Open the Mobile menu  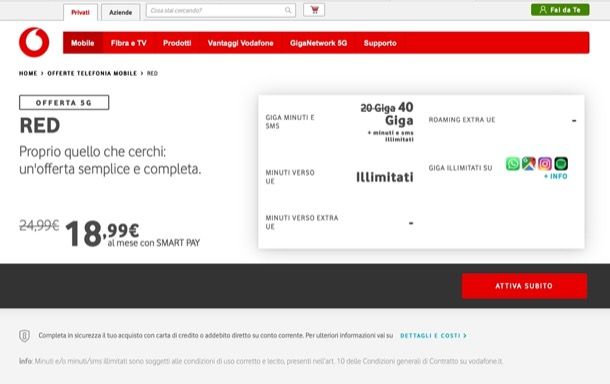coord(83,43)
